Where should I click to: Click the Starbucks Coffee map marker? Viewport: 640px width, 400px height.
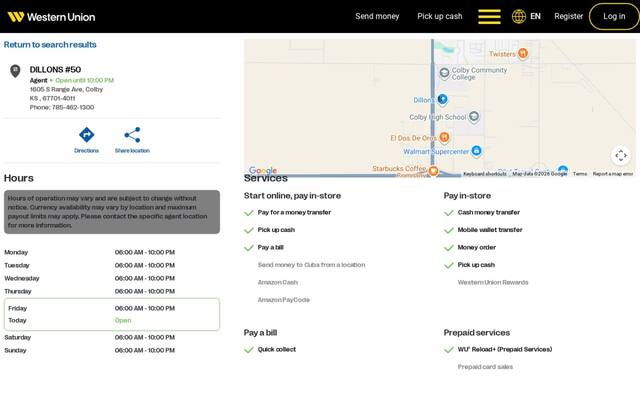433,171
